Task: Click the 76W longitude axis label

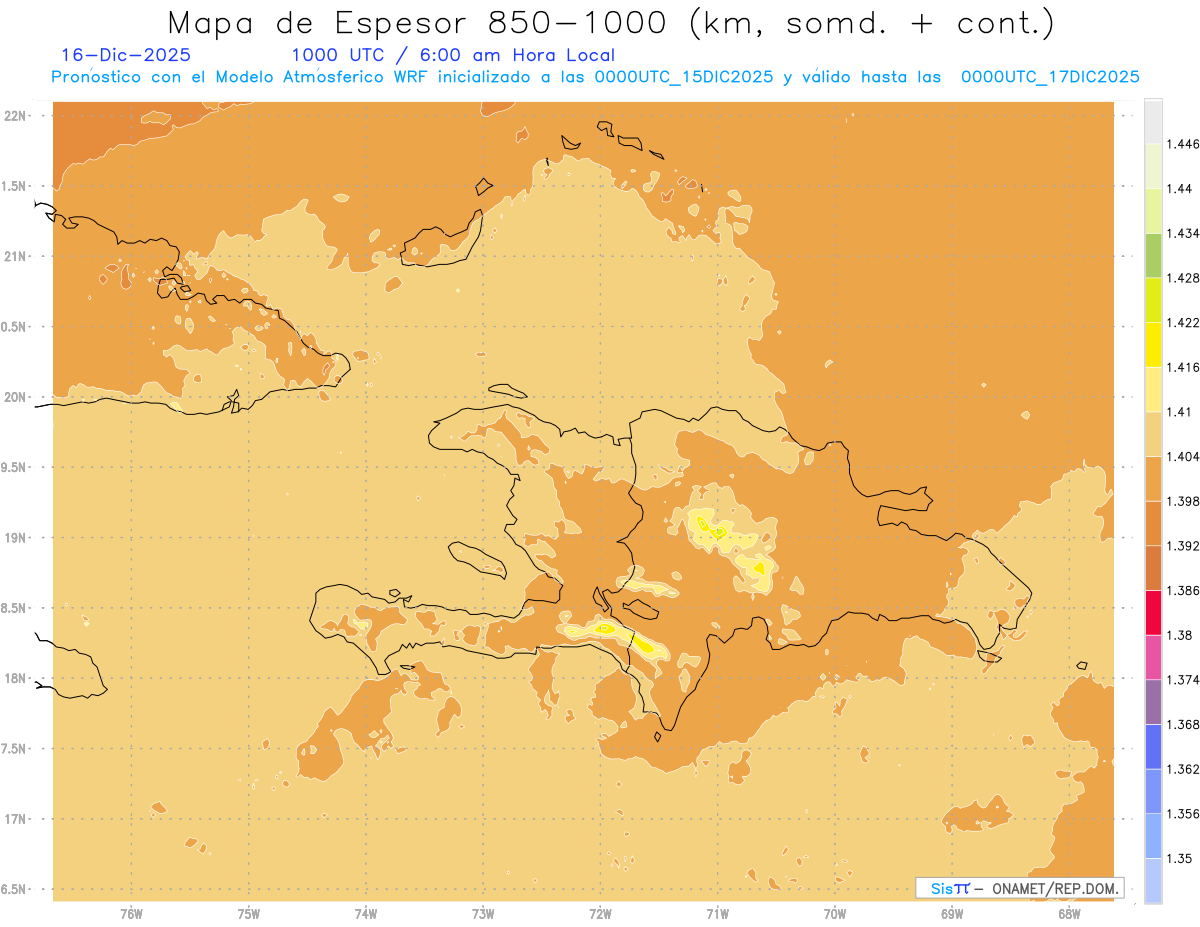Action: 131,914
